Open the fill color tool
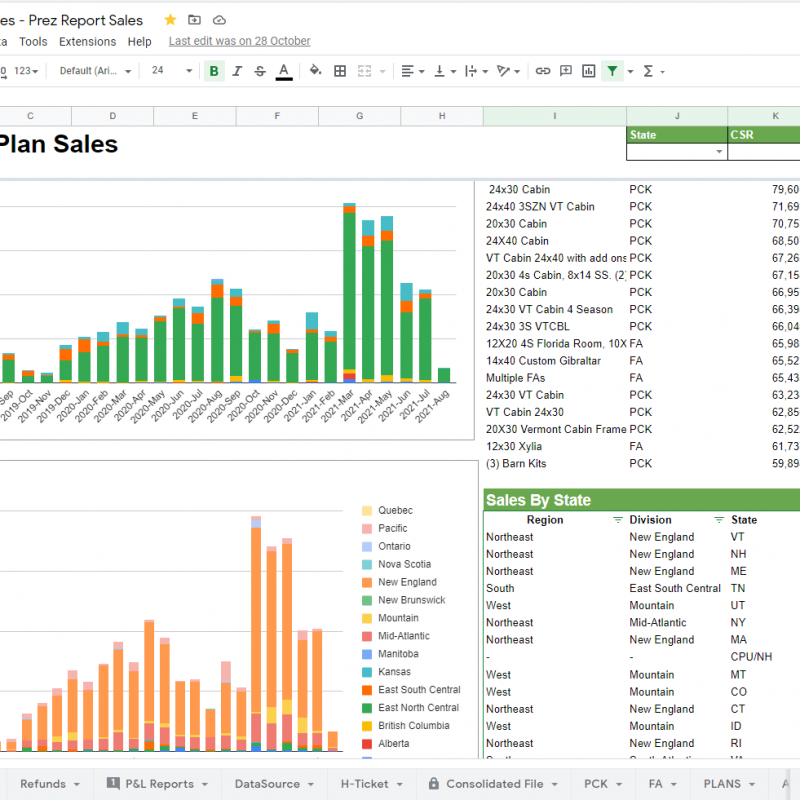The width and height of the screenshot is (800, 800). [315, 71]
